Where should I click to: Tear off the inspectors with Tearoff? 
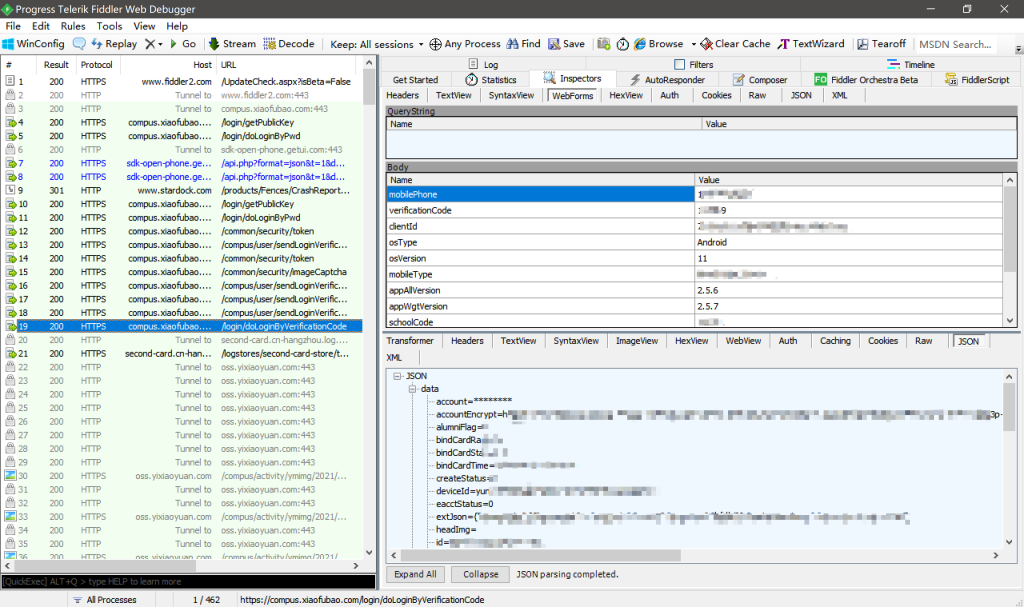[x=882, y=44]
